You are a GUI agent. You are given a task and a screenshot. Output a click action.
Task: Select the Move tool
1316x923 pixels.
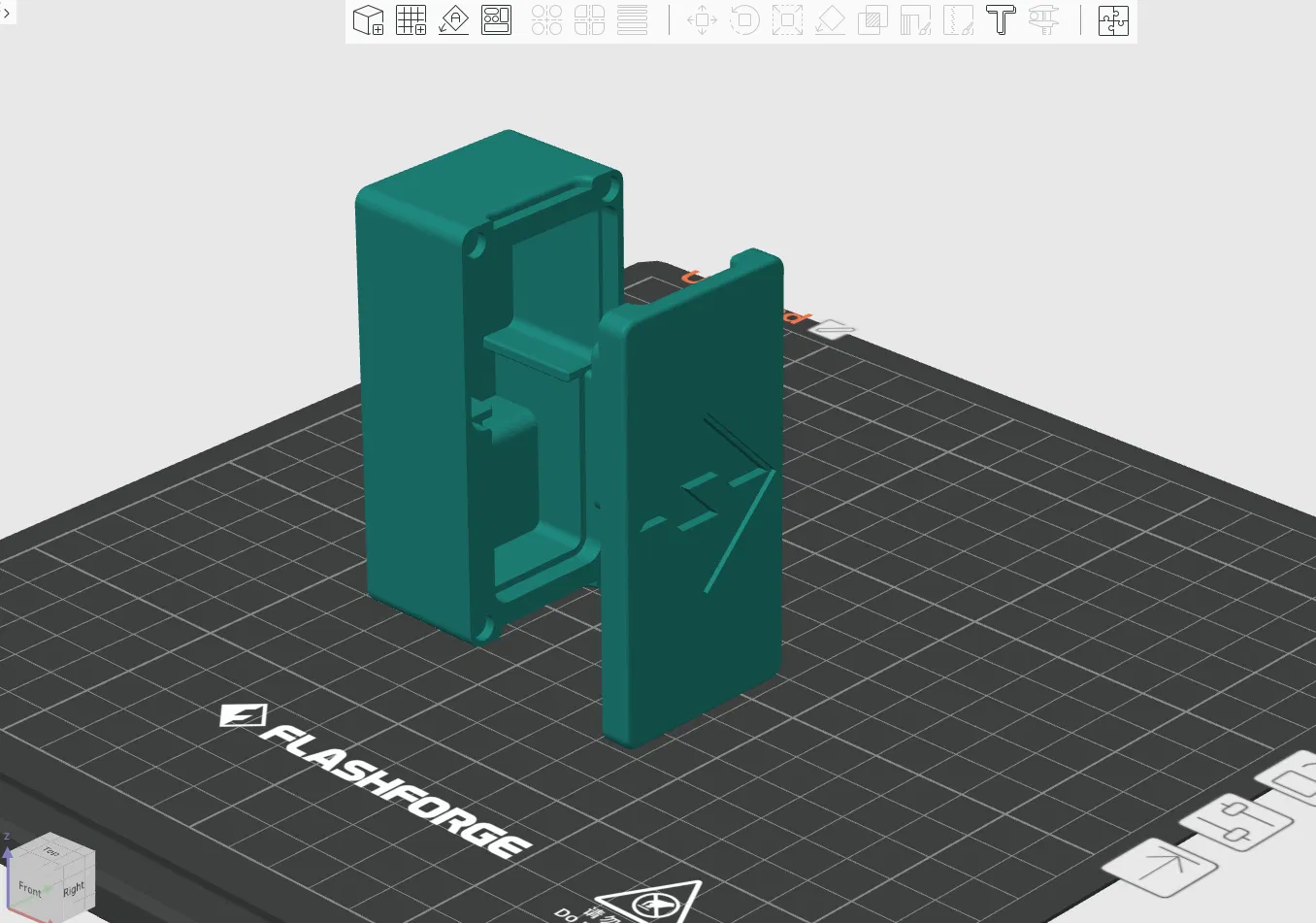click(x=702, y=20)
